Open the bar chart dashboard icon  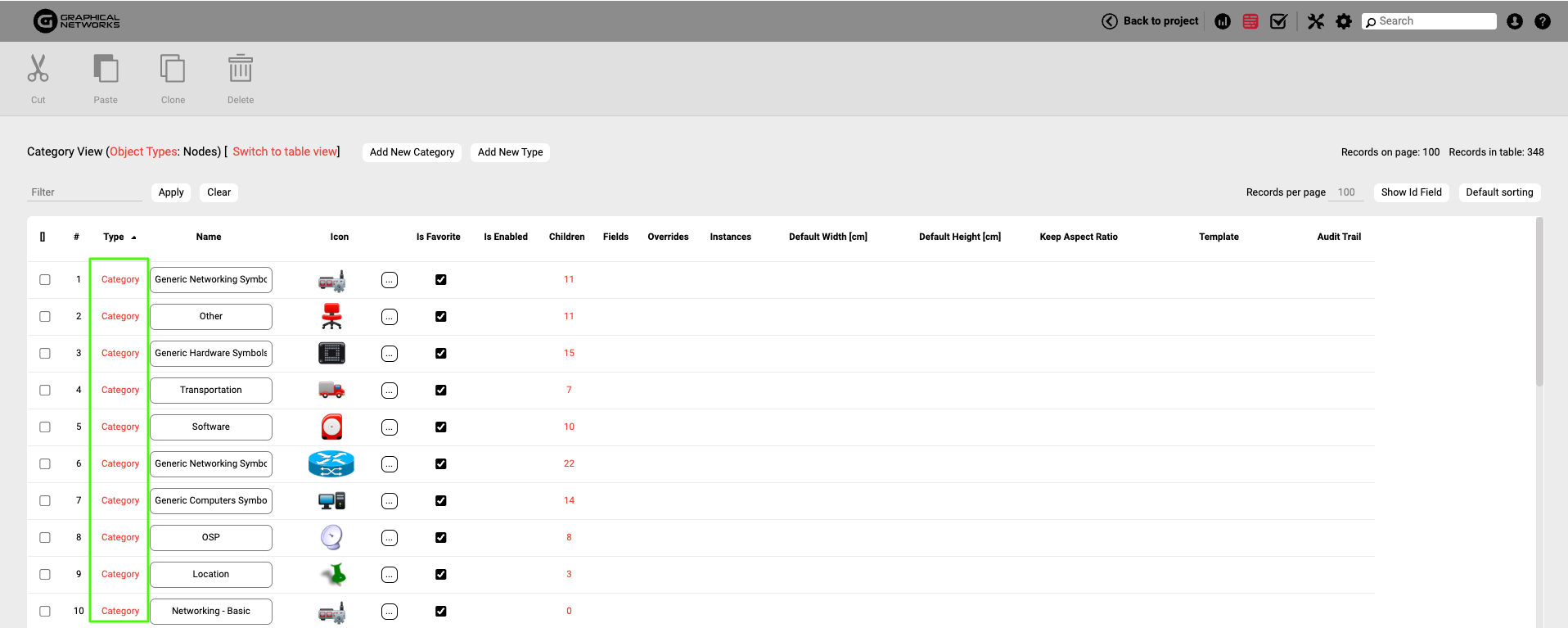pyautogui.click(x=1223, y=21)
